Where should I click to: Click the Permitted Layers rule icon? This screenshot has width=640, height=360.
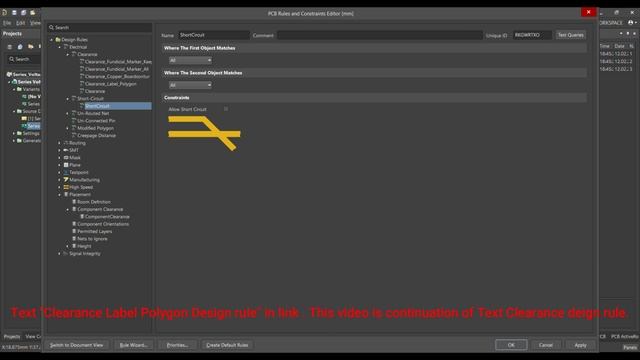click(74, 231)
